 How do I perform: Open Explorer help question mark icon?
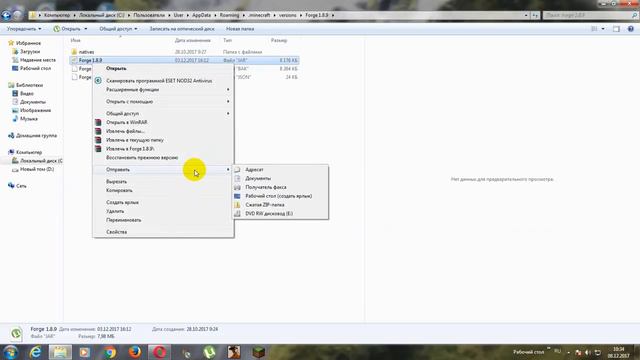(x=631, y=29)
